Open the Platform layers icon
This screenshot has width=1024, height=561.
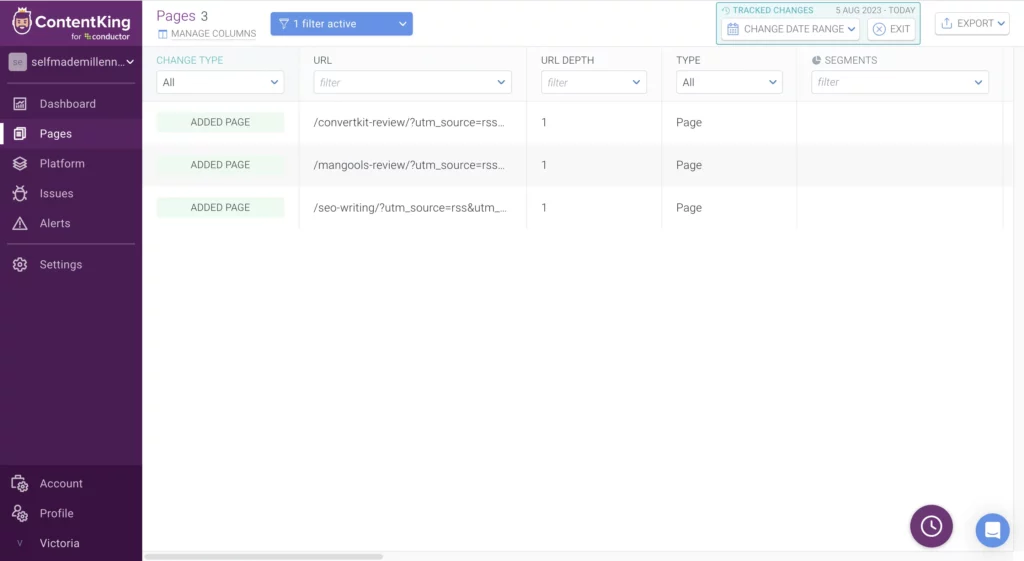20,163
